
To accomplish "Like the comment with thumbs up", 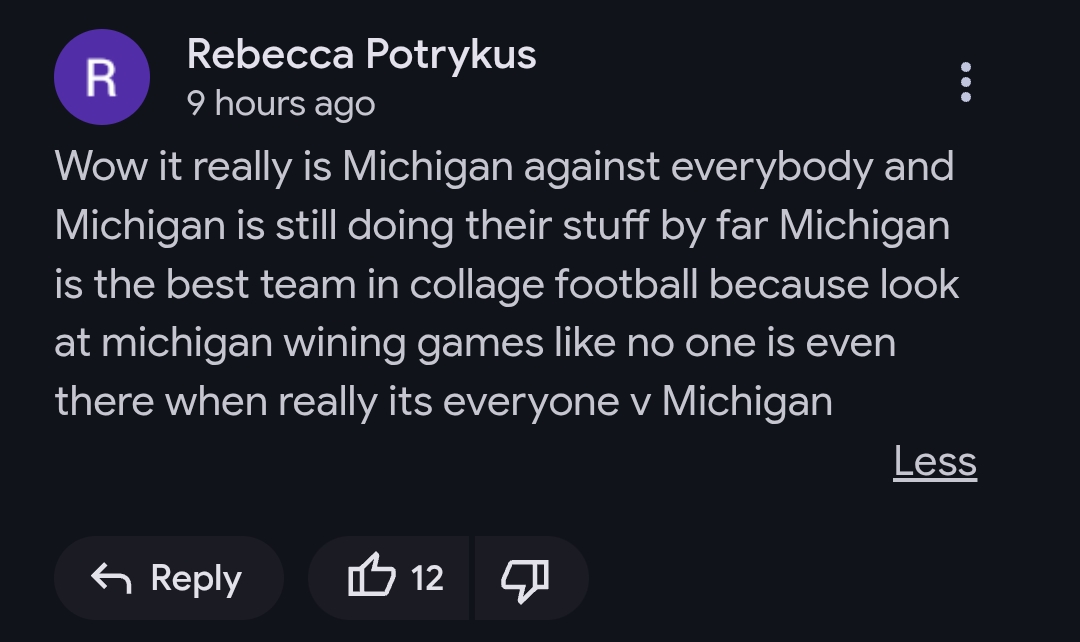I will (x=371, y=578).
